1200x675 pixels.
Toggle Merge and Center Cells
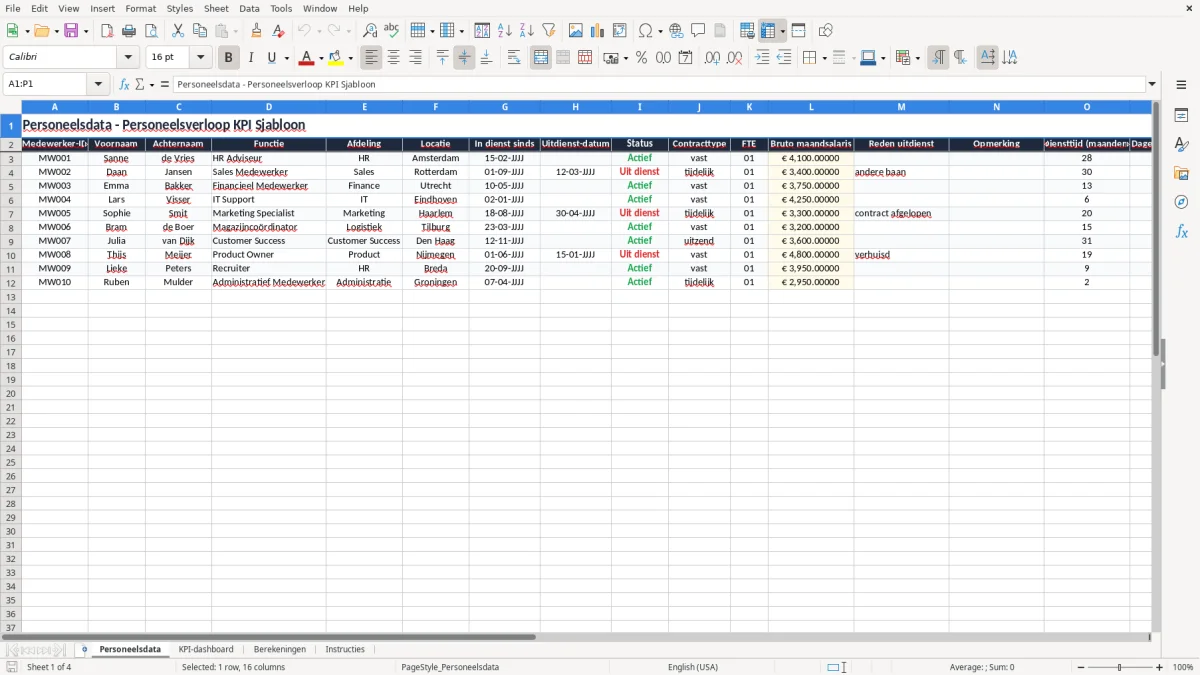(541, 58)
